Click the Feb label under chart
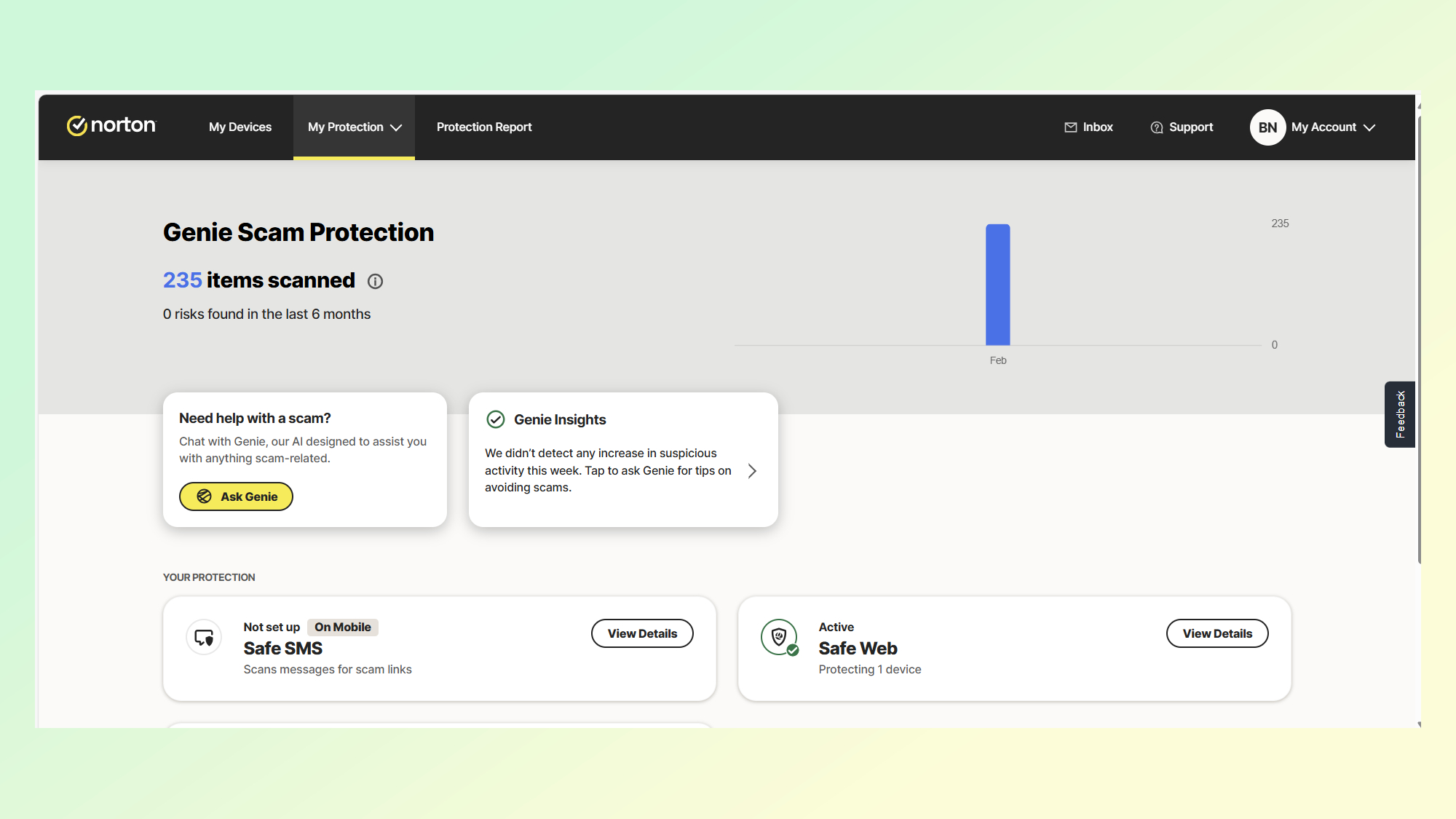 pos(998,360)
